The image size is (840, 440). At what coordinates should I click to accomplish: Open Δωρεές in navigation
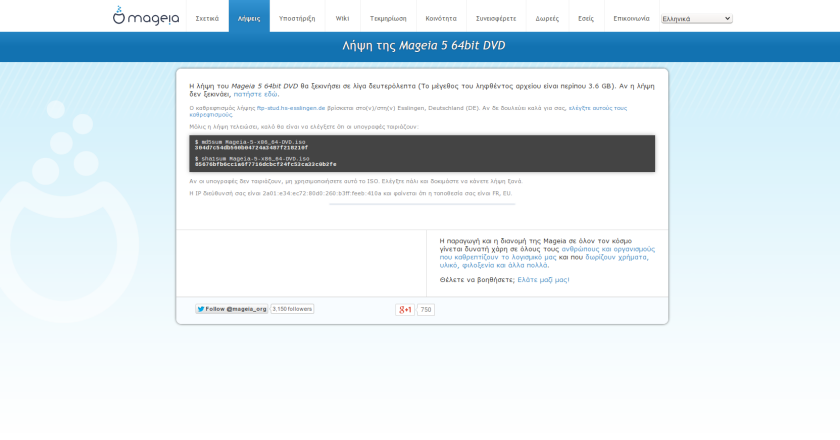click(x=547, y=18)
